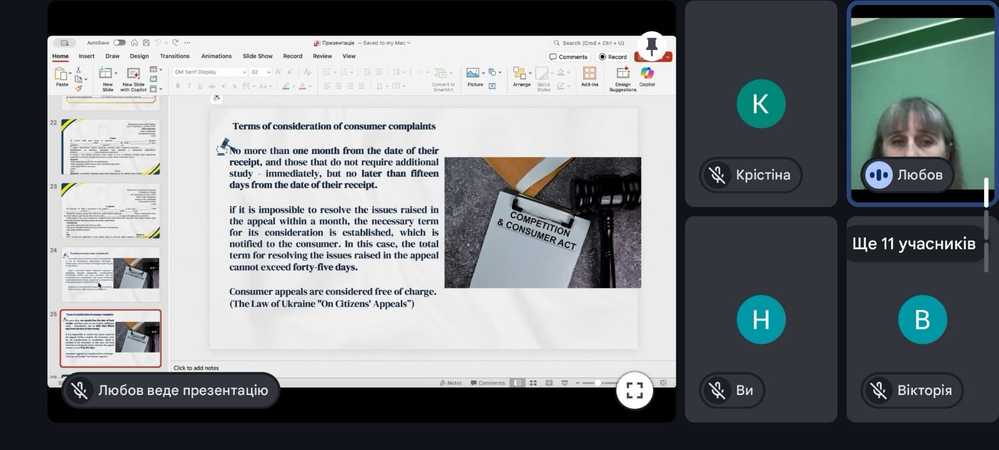This screenshot has height=450, width=999.
Task: Click the Paste icon in the ribbon
Action: [62, 75]
